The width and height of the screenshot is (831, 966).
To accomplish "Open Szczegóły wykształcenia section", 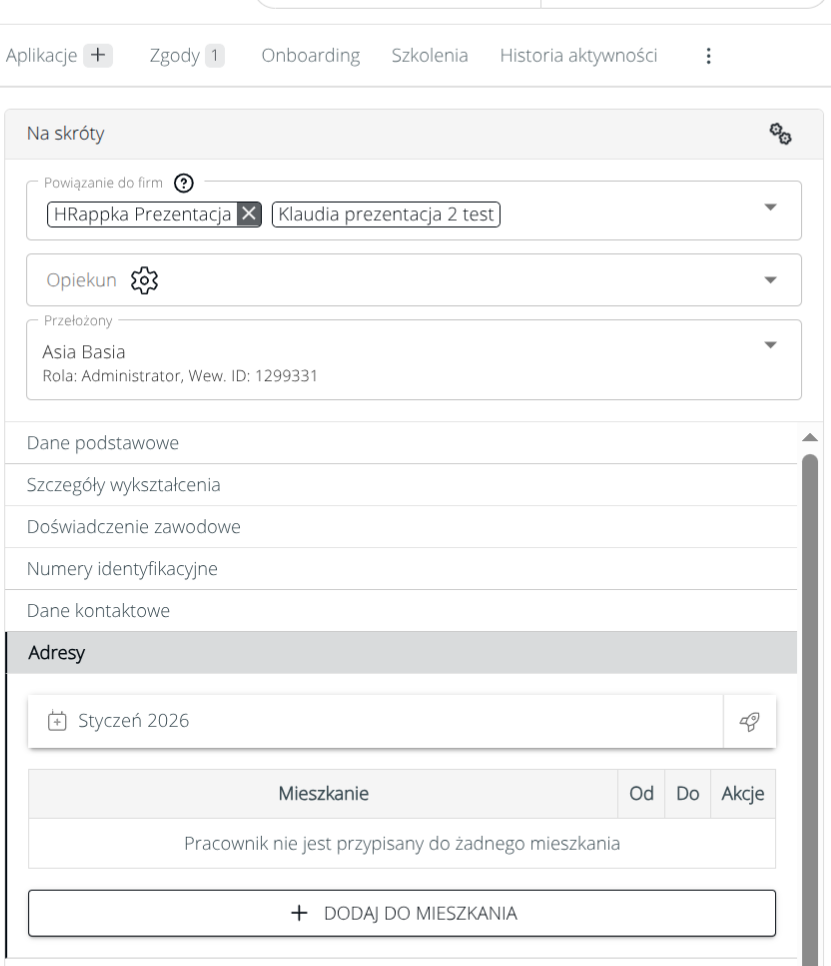I will 400,485.
